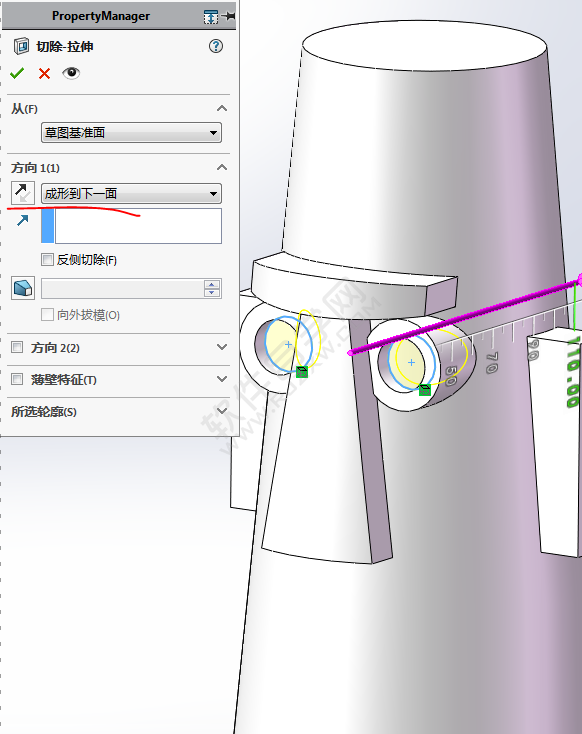
Task: Click the 切除-拉伸 feature icon
Action: (x=21, y=46)
